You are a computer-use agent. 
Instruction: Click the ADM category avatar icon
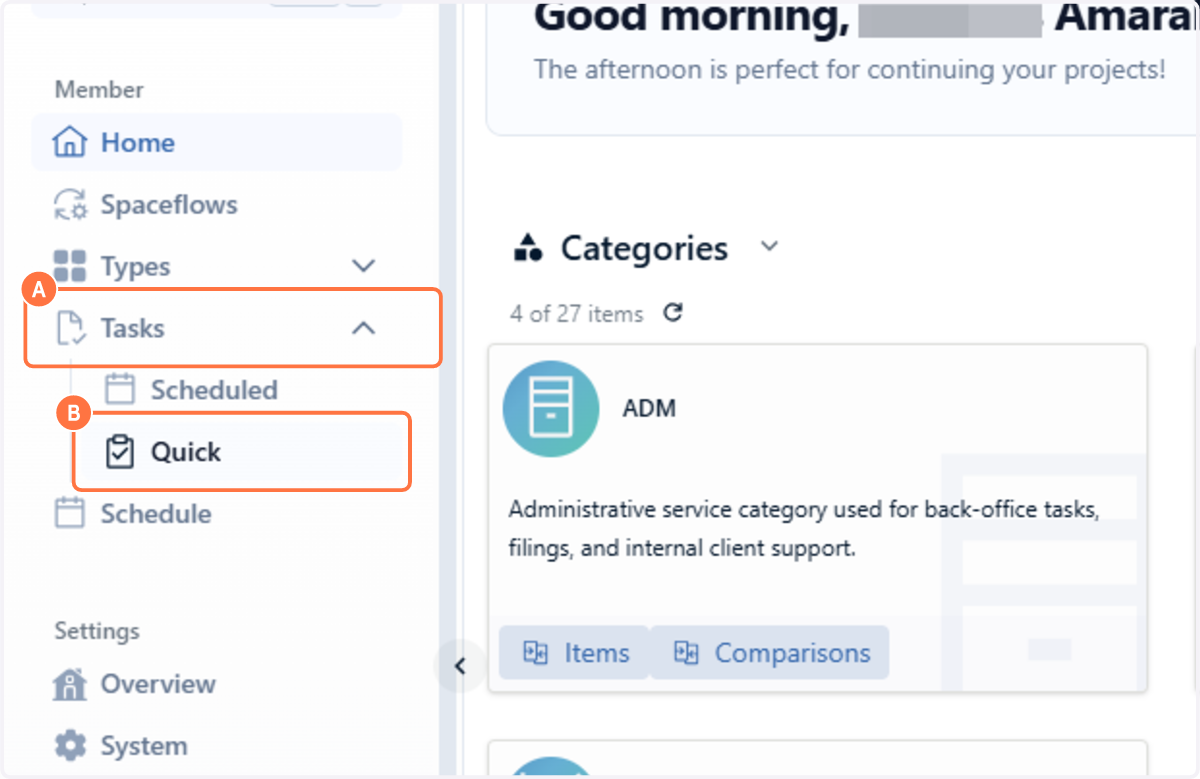pos(551,409)
